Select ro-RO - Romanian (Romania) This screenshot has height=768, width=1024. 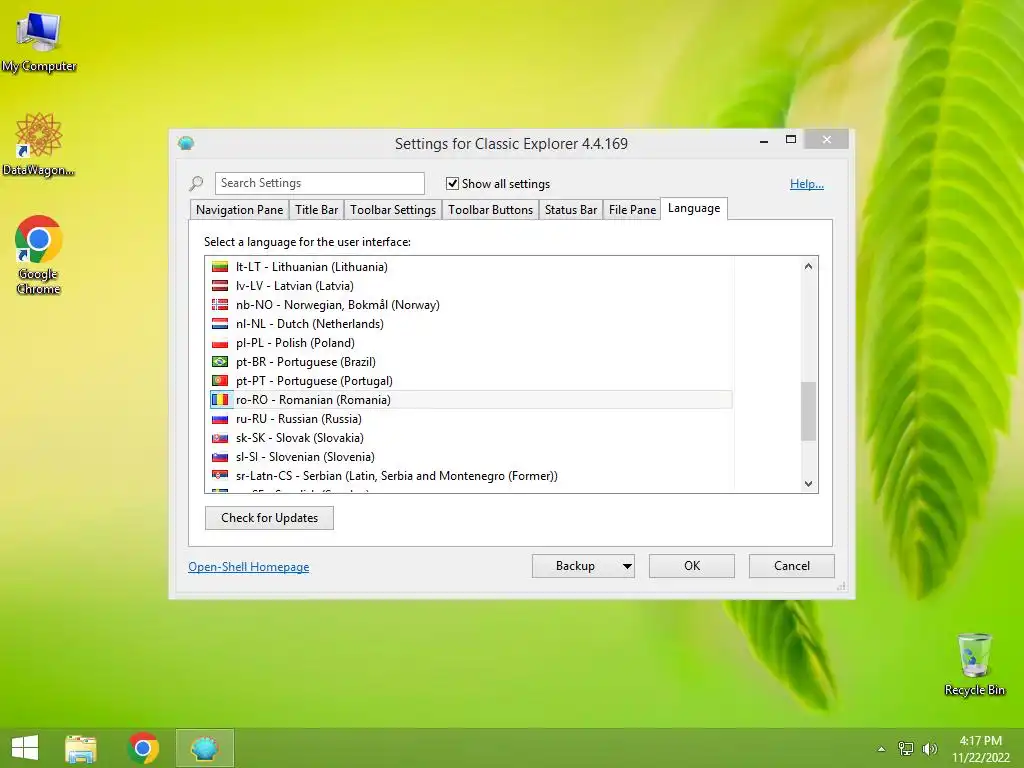(472, 400)
